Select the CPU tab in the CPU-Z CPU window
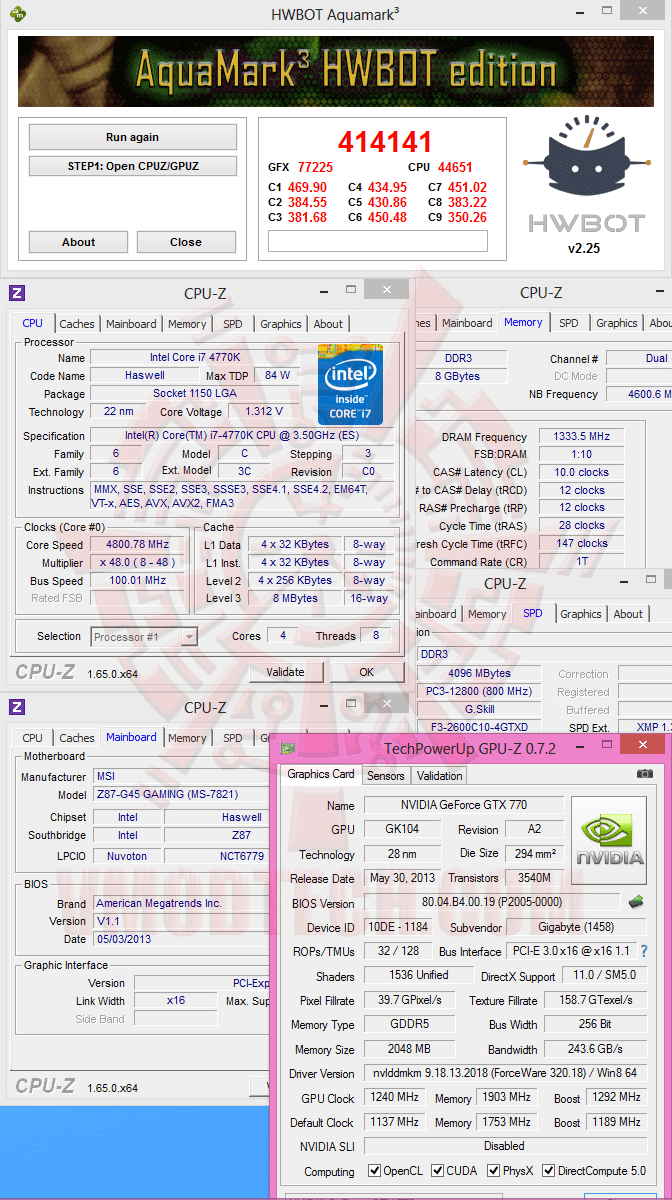This screenshot has width=672, height=1200. (x=33, y=323)
